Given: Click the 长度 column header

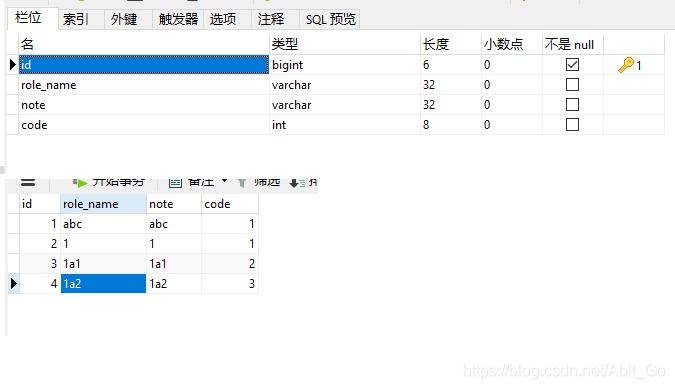Looking at the screenshot, I should (x=451, y=44).
